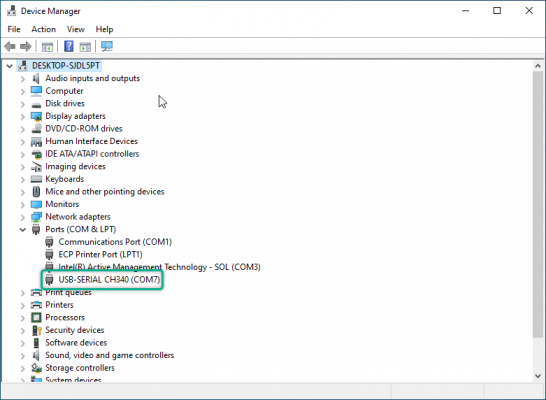Collapse the DESKTOP-SJDL5PT root node

click(x=9, y=65)
